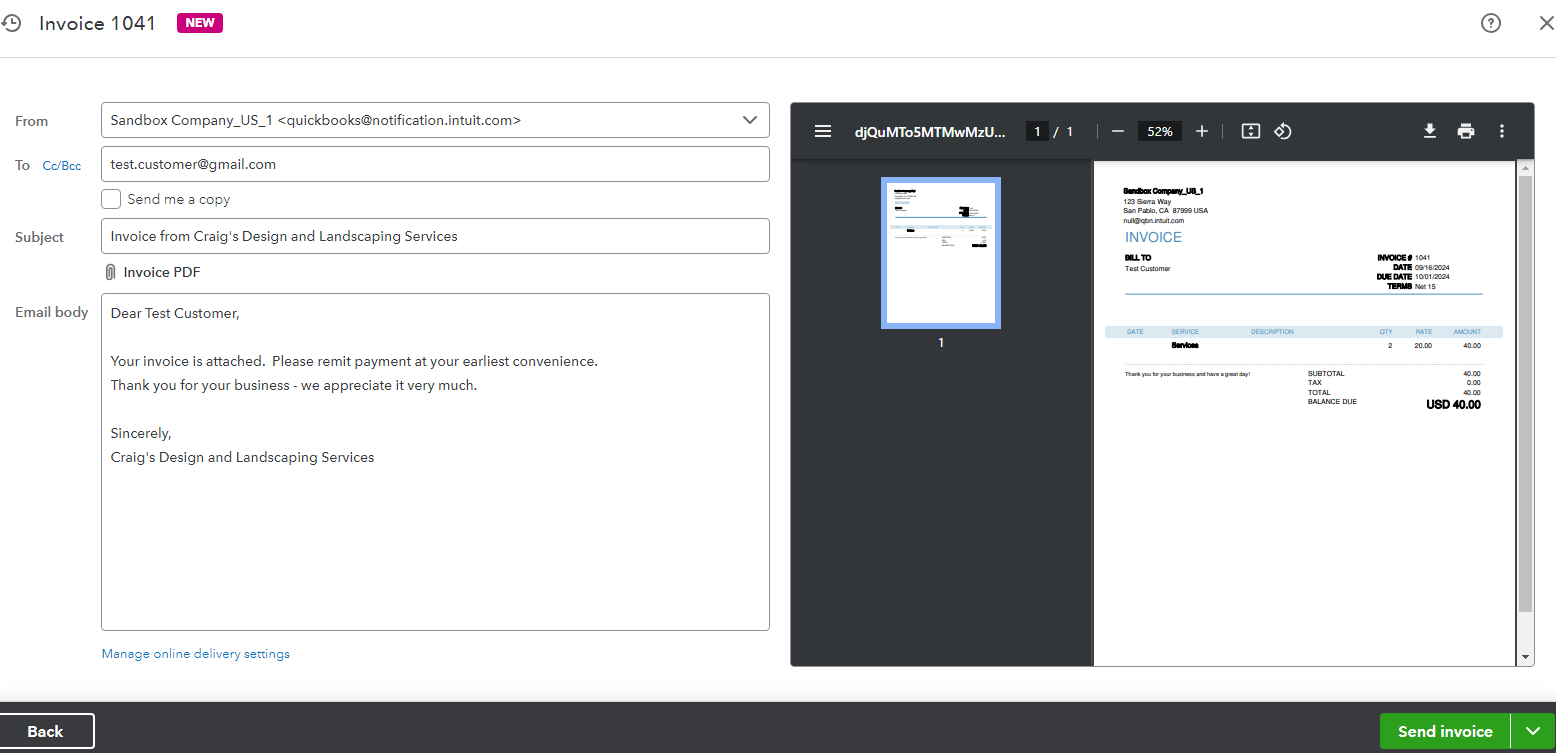Screen dimensions: 1556x753
Task: Click the Back button
Action: click(x=46, y=731)
